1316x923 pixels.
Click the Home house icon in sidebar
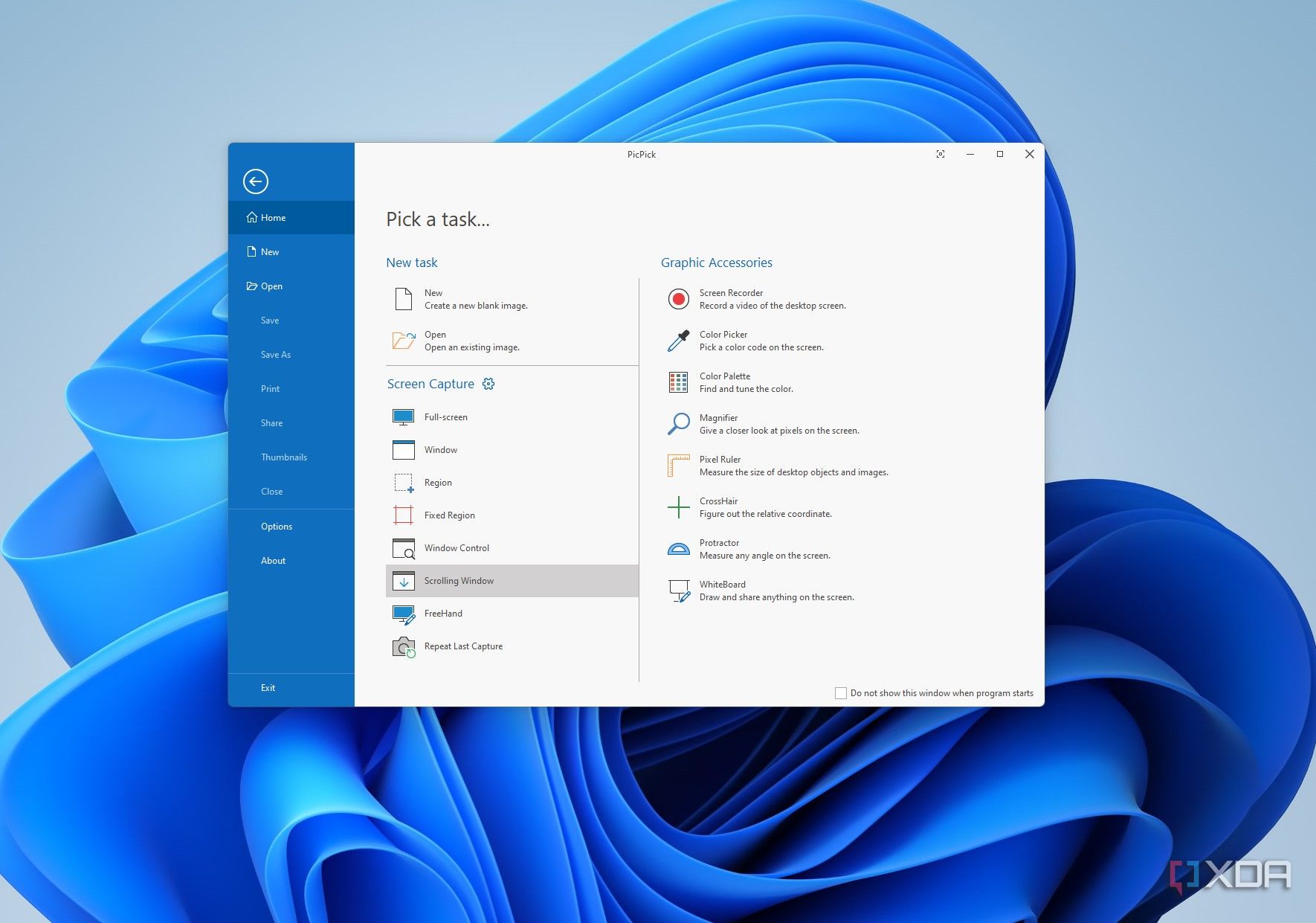pos(252,217)
